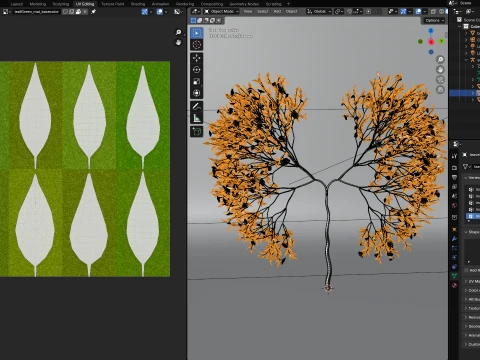This screenshot has width=480, height=360.
Task: Toggle snapping magnet in viewport header
Action: click(x=349, y=11)
